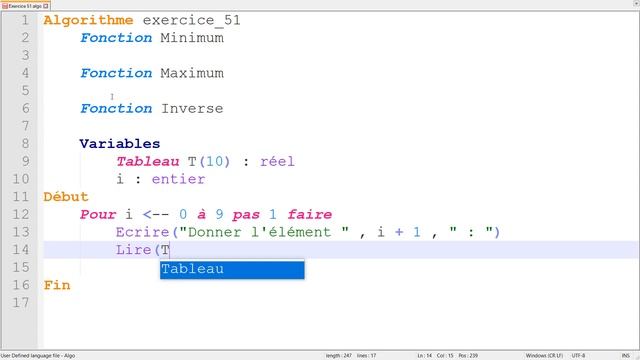Click line number 1 in the margin
640x360 pixels.
(25, 20)
